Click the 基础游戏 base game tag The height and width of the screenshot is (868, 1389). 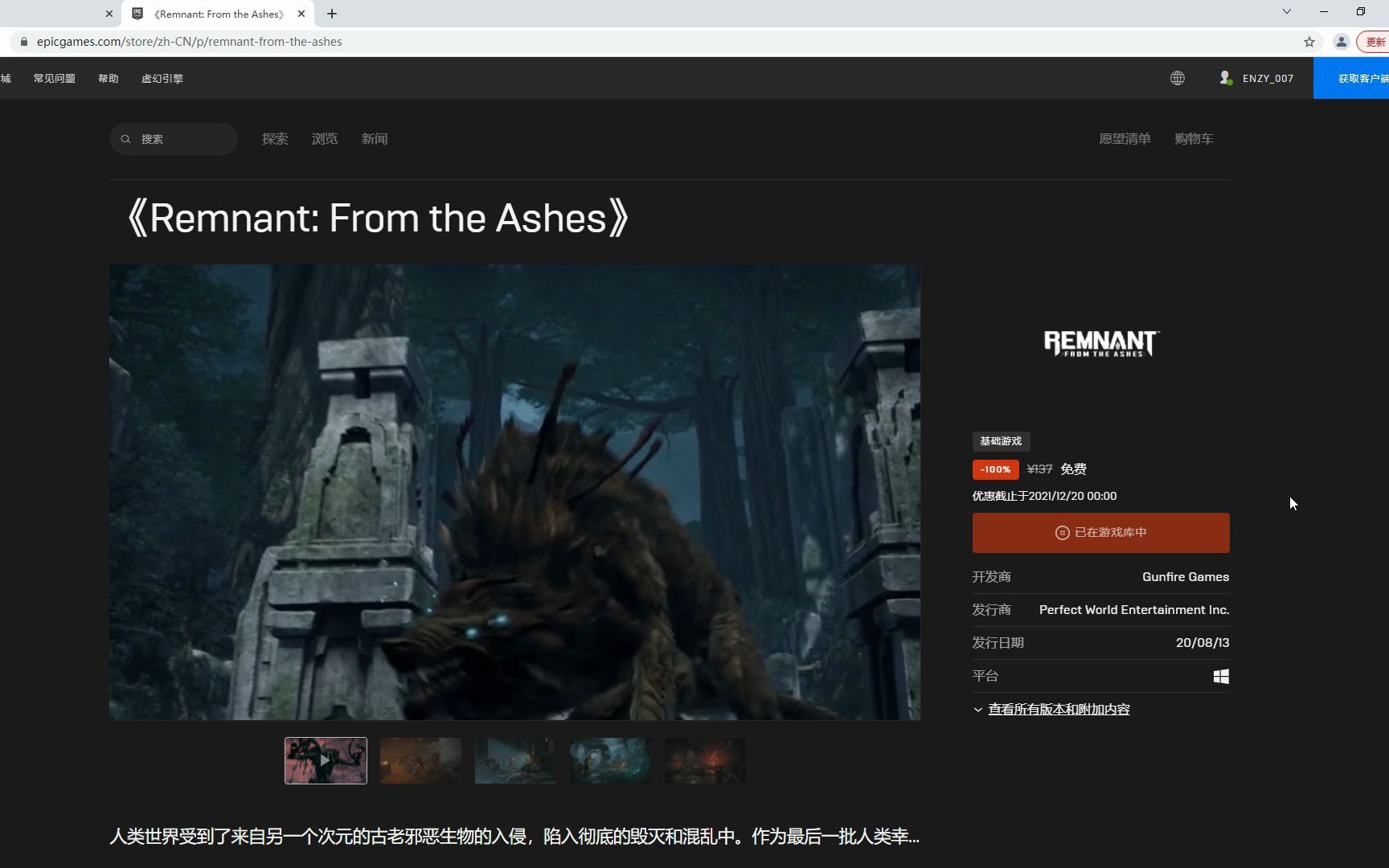click(1001, 441)
